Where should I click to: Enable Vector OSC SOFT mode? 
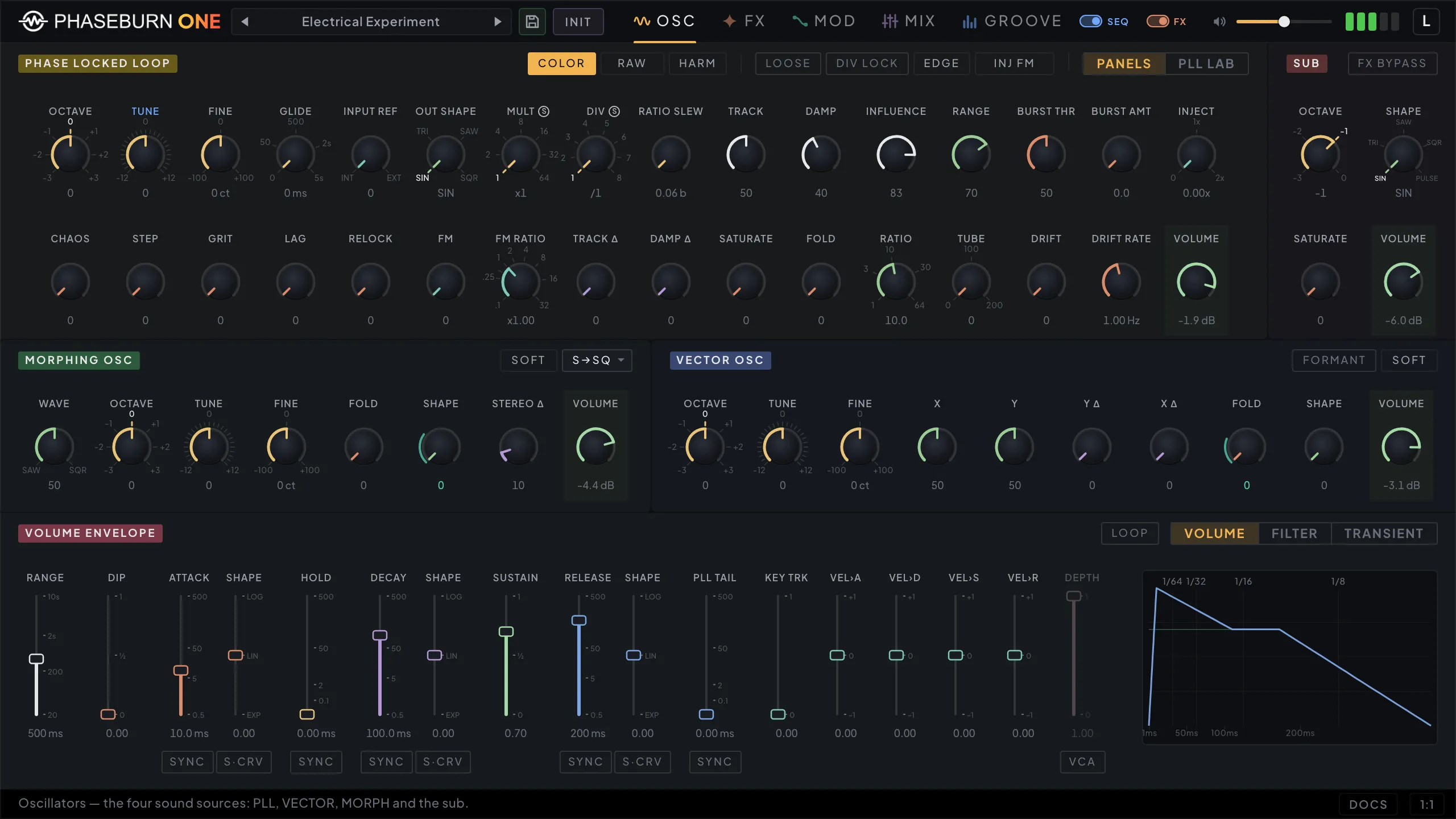[x=1409, y=360]
